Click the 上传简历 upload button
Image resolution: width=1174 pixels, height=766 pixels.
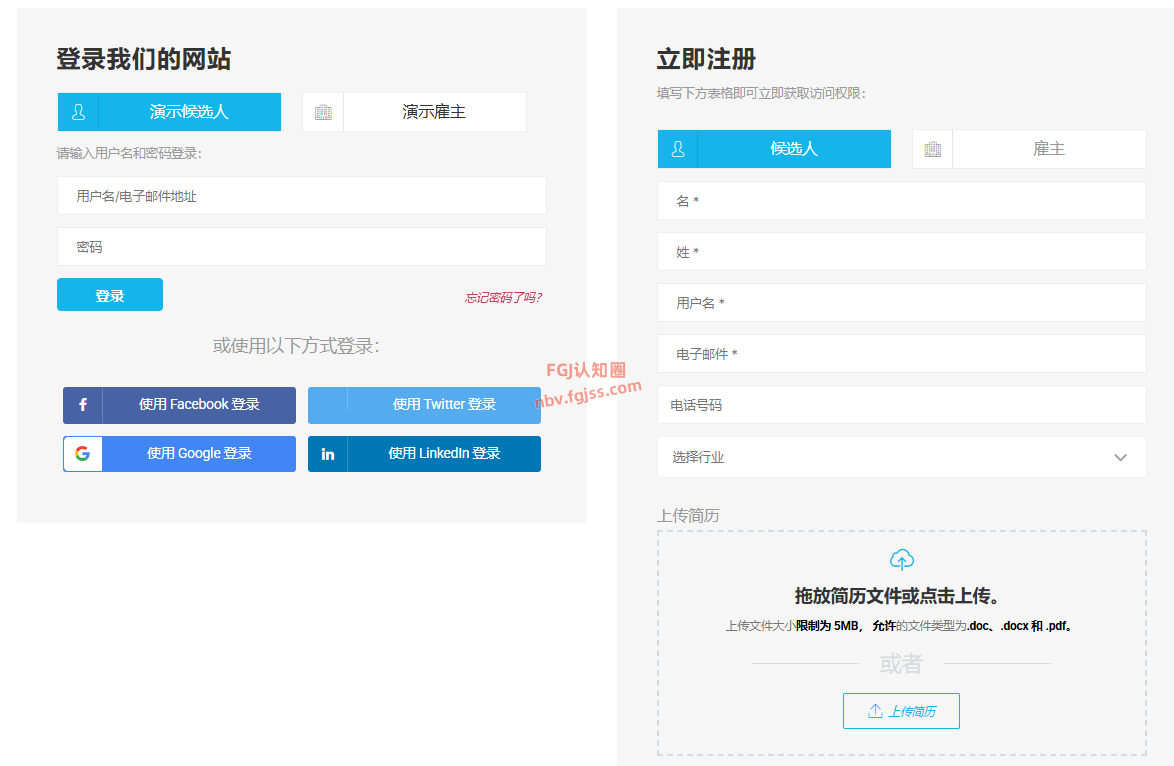click(x=901, y=710)
